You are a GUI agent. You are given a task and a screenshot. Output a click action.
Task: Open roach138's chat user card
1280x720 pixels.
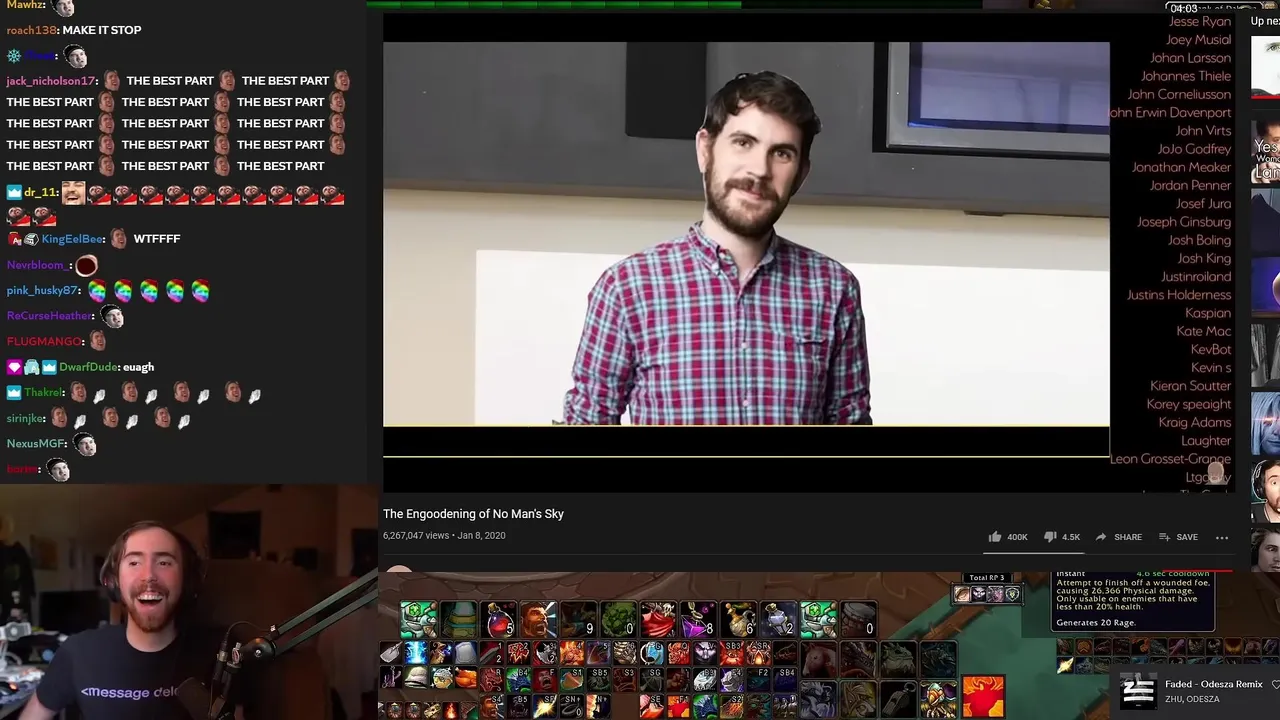[32, 30]
